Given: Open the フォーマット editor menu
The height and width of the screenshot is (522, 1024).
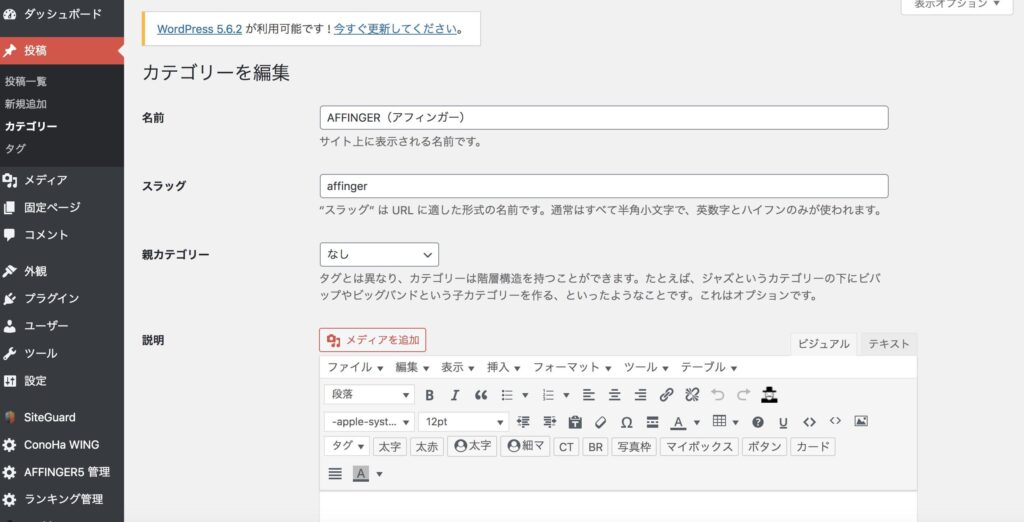Looking at the screenshot, I should (x=571, y=367).
